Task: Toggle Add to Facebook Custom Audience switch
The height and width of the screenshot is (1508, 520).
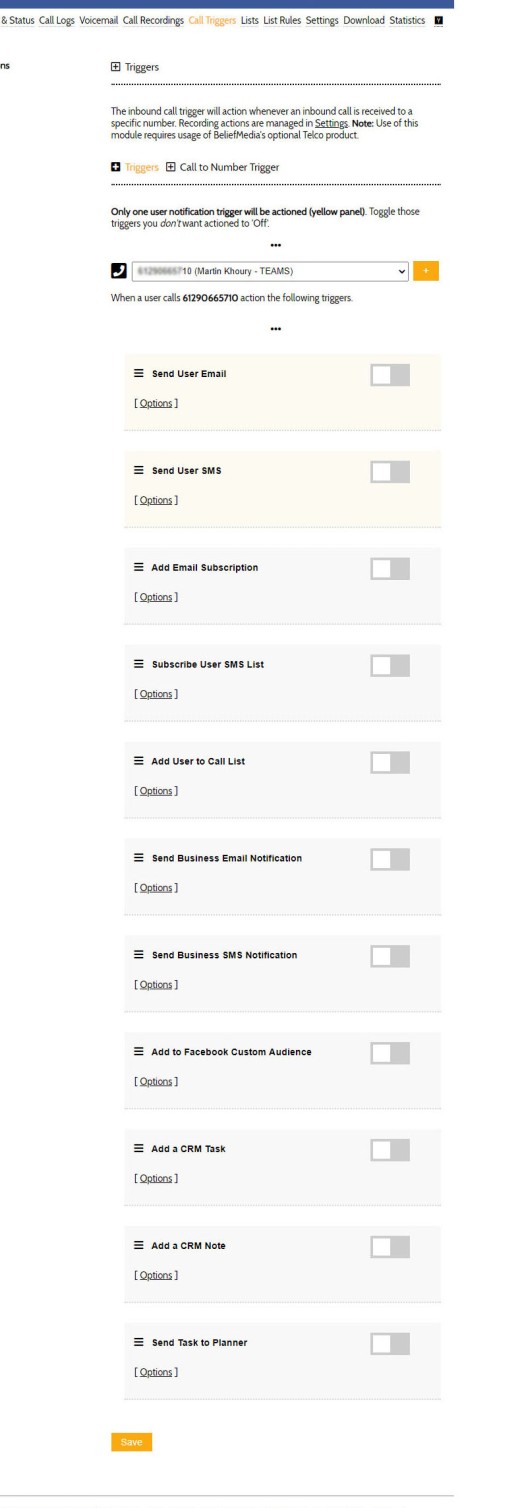Action: click(389, 1052)
